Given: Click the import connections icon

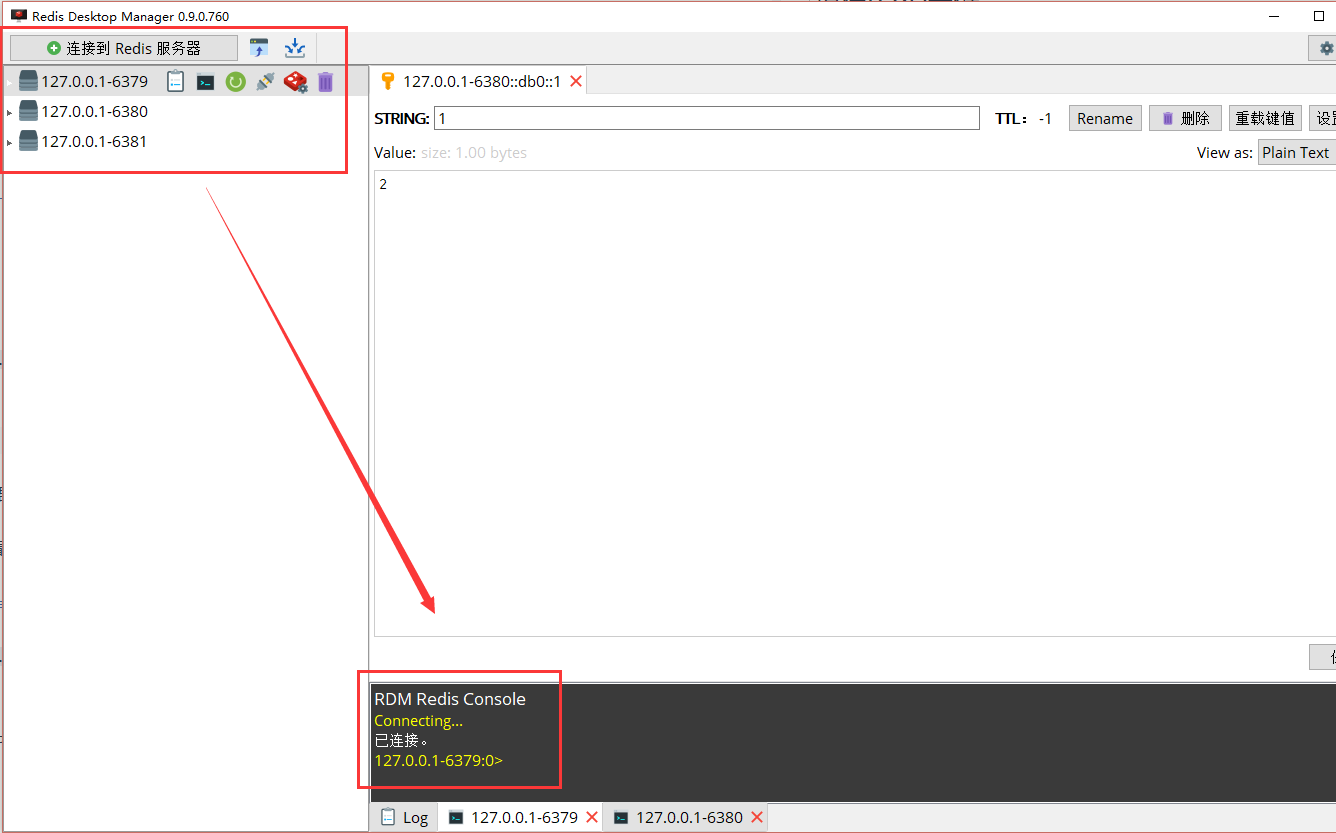Looking at the screenshot, I should pos(259,48).
